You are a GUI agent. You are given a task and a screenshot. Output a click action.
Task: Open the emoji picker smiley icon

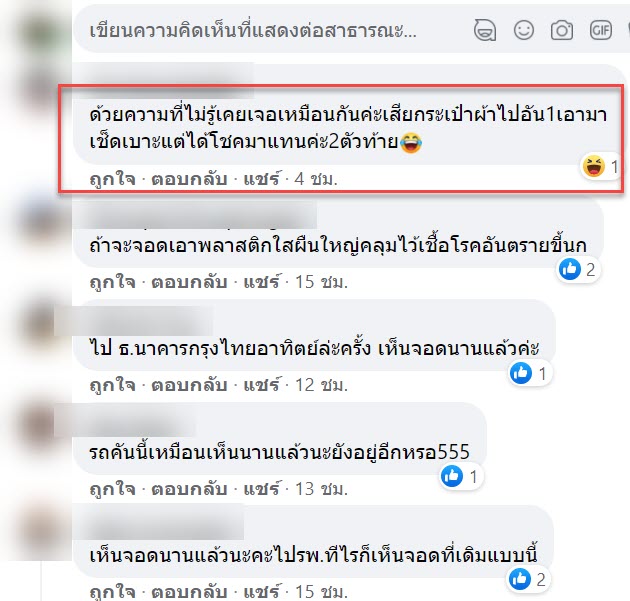(x=524, y=30)
